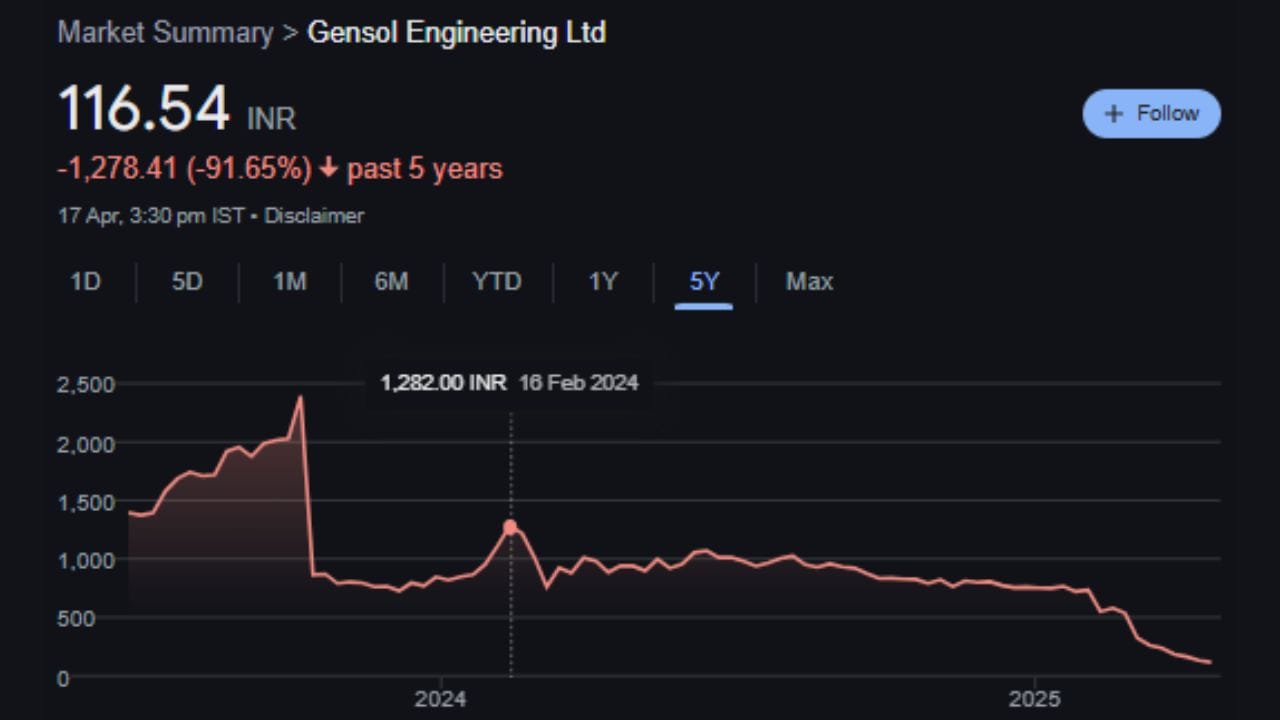Click the Gensol Engineering Ltd title

click(456, 32)
